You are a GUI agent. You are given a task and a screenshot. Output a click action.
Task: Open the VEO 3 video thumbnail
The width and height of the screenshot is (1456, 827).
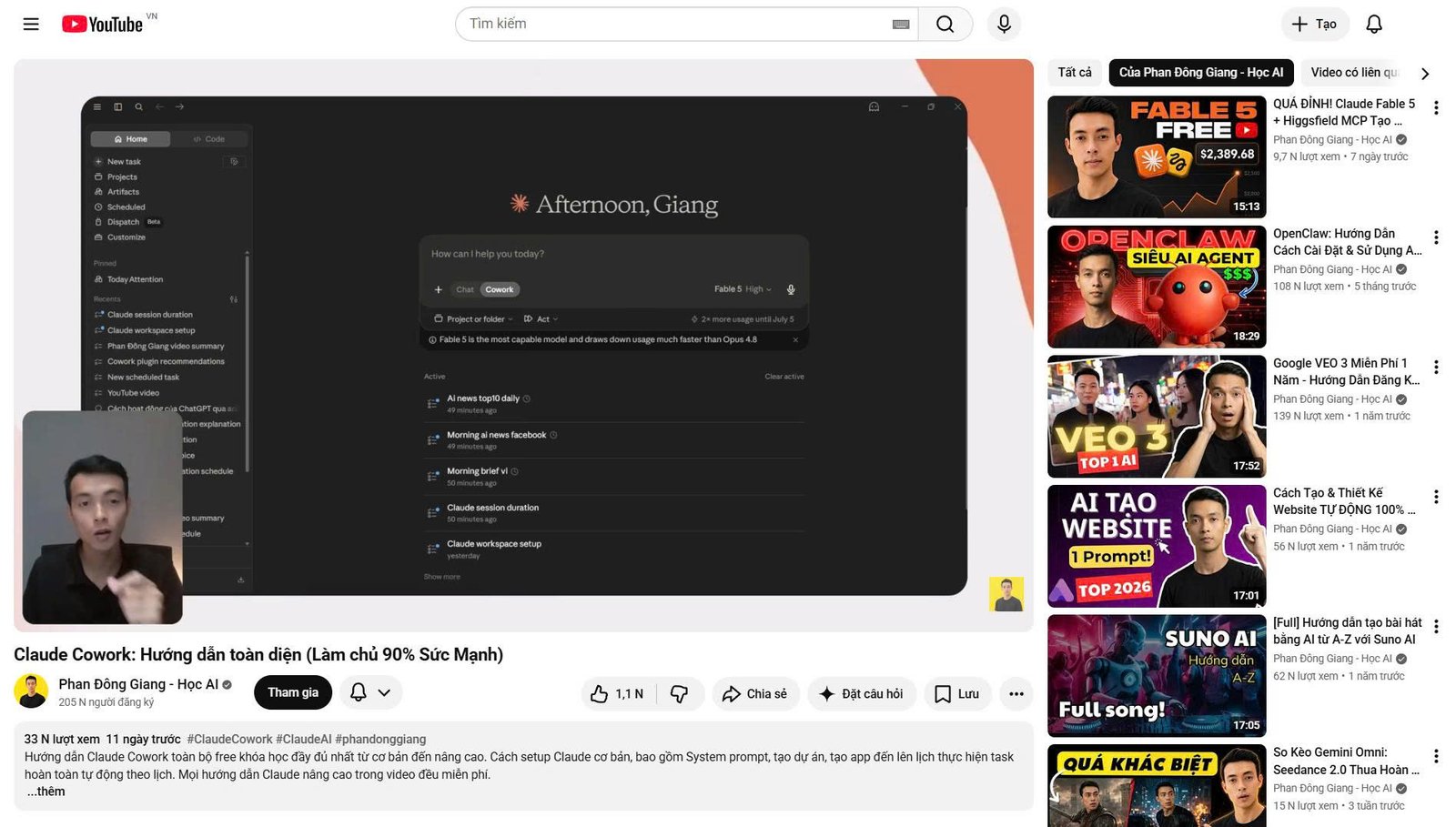[x=1157, y=417]
